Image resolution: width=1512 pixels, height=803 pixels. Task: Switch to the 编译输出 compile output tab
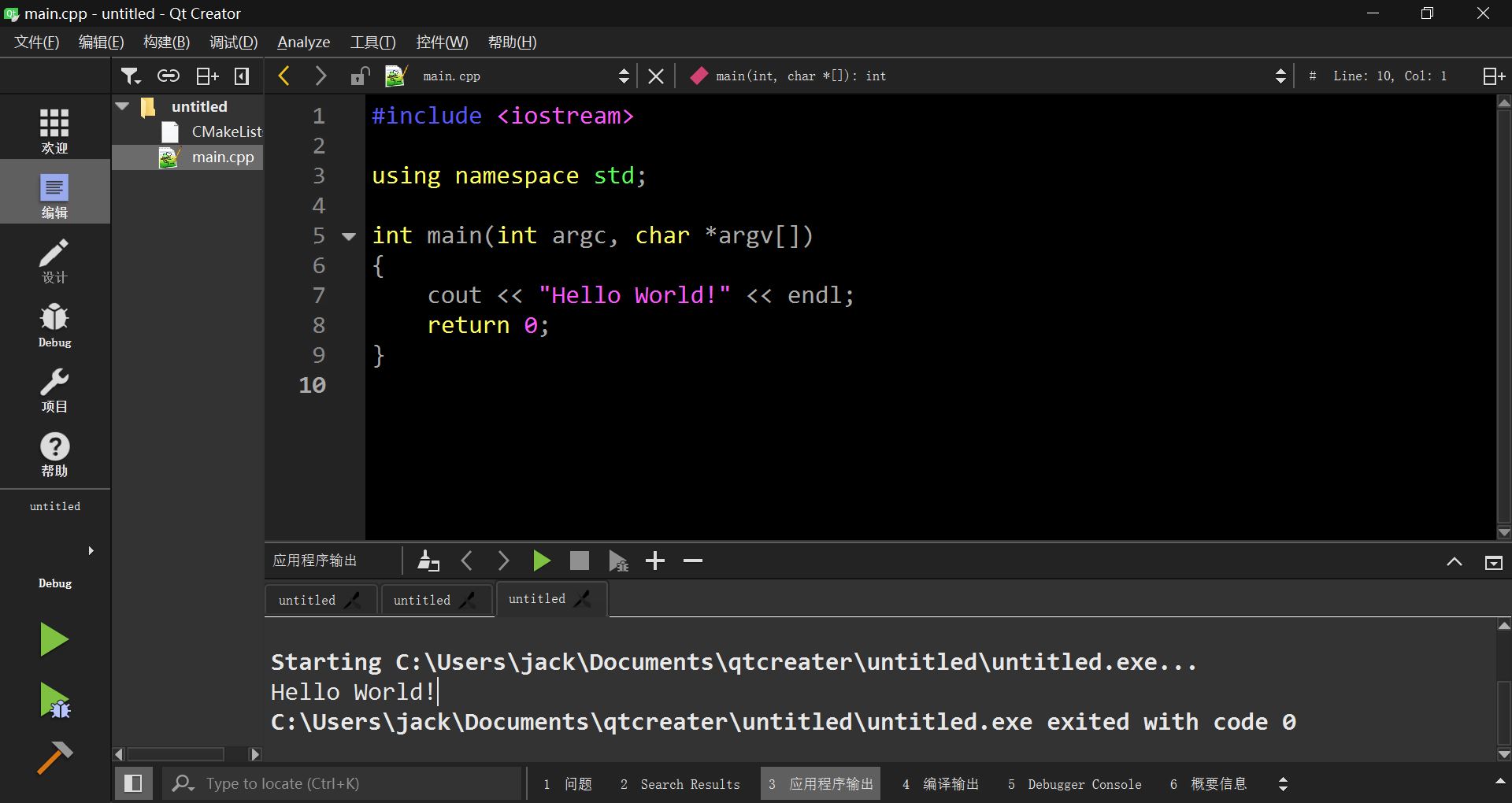click(941, 784)
